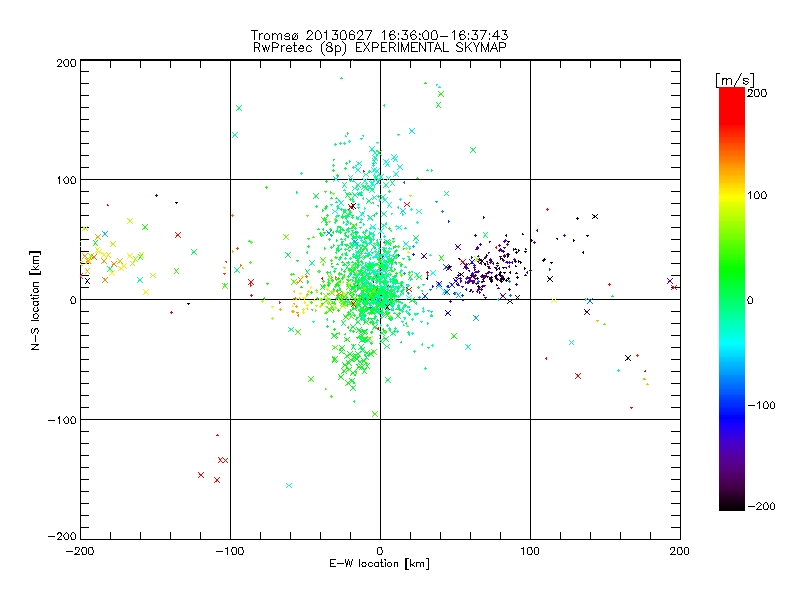Click the y-axis tick label '100'
This screenshot has height=600, width=800.
[66, 181]
